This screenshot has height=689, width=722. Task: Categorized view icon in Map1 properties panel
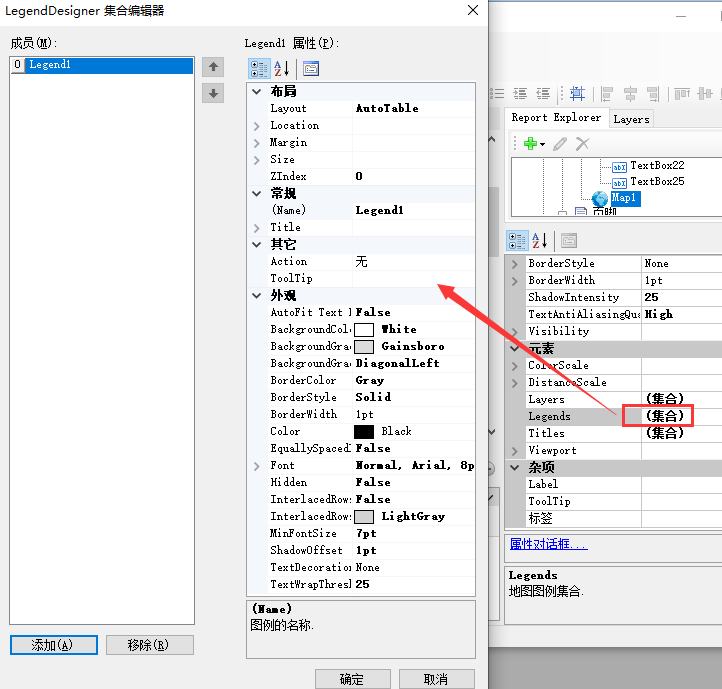(517, 240)
